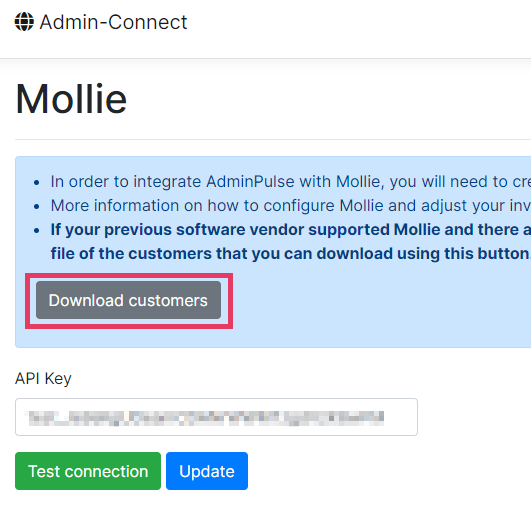Image resolution: width=531 pixels, height=505 pixels.
Task: Click the API Key label text
Action: [x=43, y=378]
